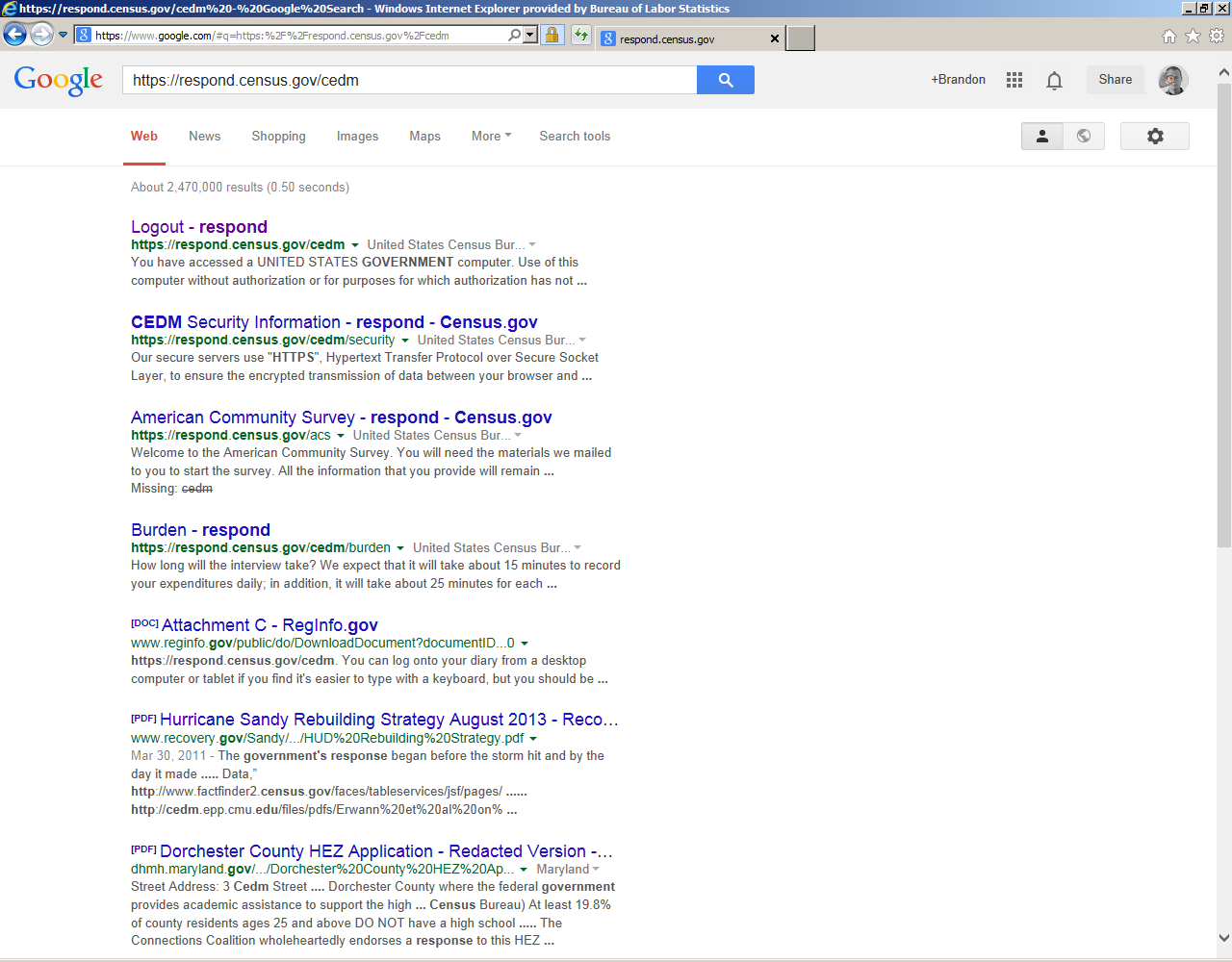Open the American Community Survey result
Image resolution: width=1232 pixels, height=962 pixels.
(342, 418)
